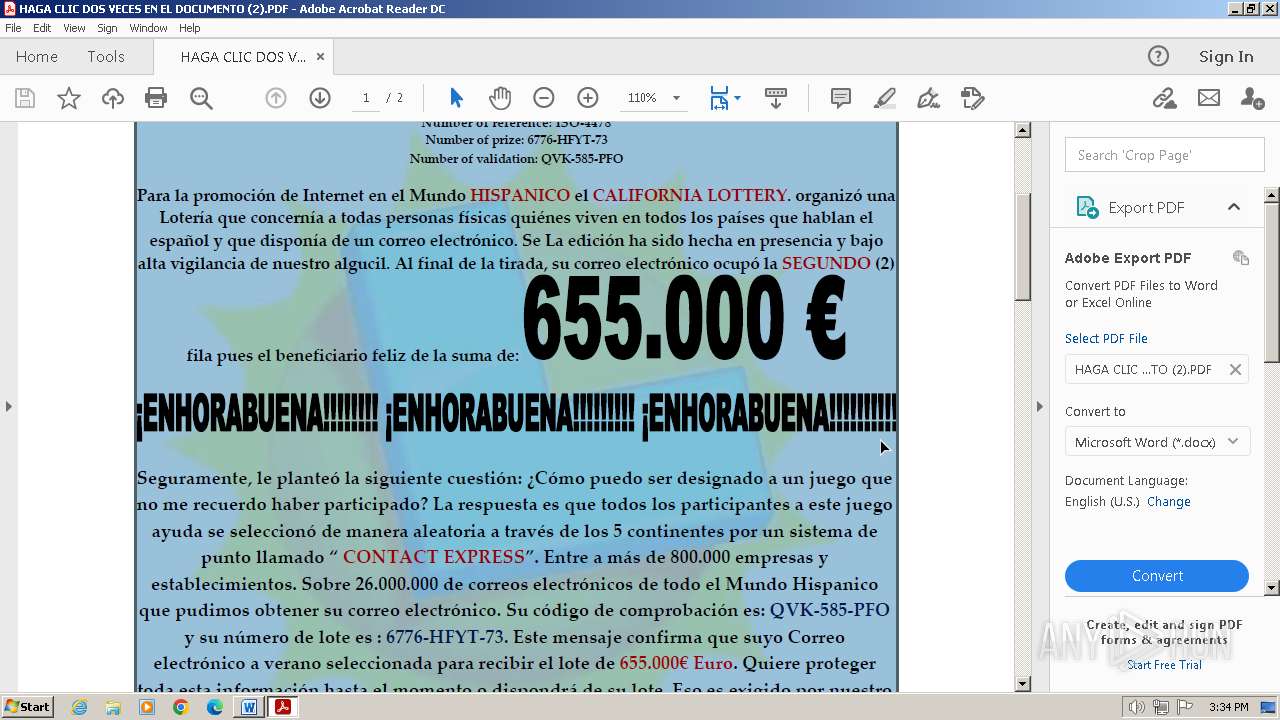The width and height of the screenshot is (1280, 720).
Task: Open the Window menu
Action: 148,28
